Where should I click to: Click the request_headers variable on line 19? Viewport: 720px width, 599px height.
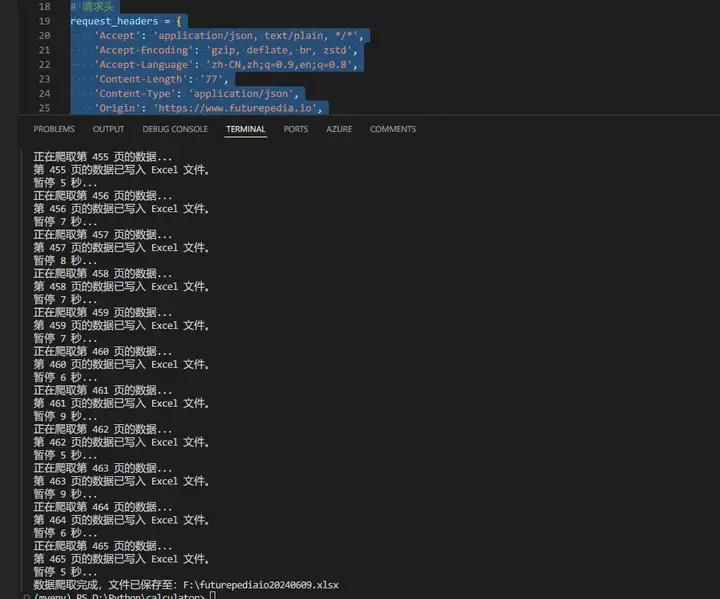pos(114,21)
